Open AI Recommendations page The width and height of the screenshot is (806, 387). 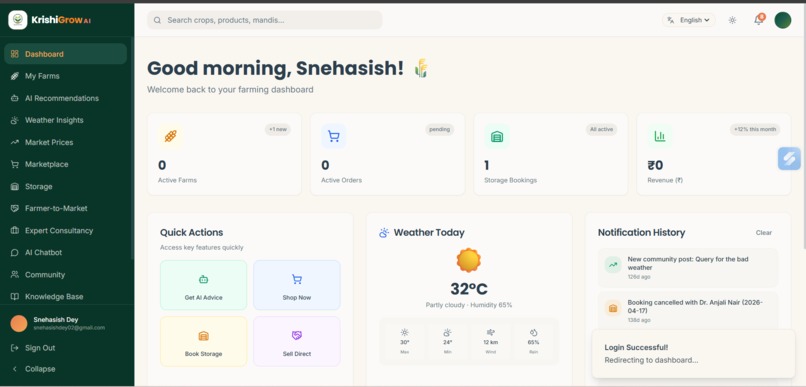65,98
